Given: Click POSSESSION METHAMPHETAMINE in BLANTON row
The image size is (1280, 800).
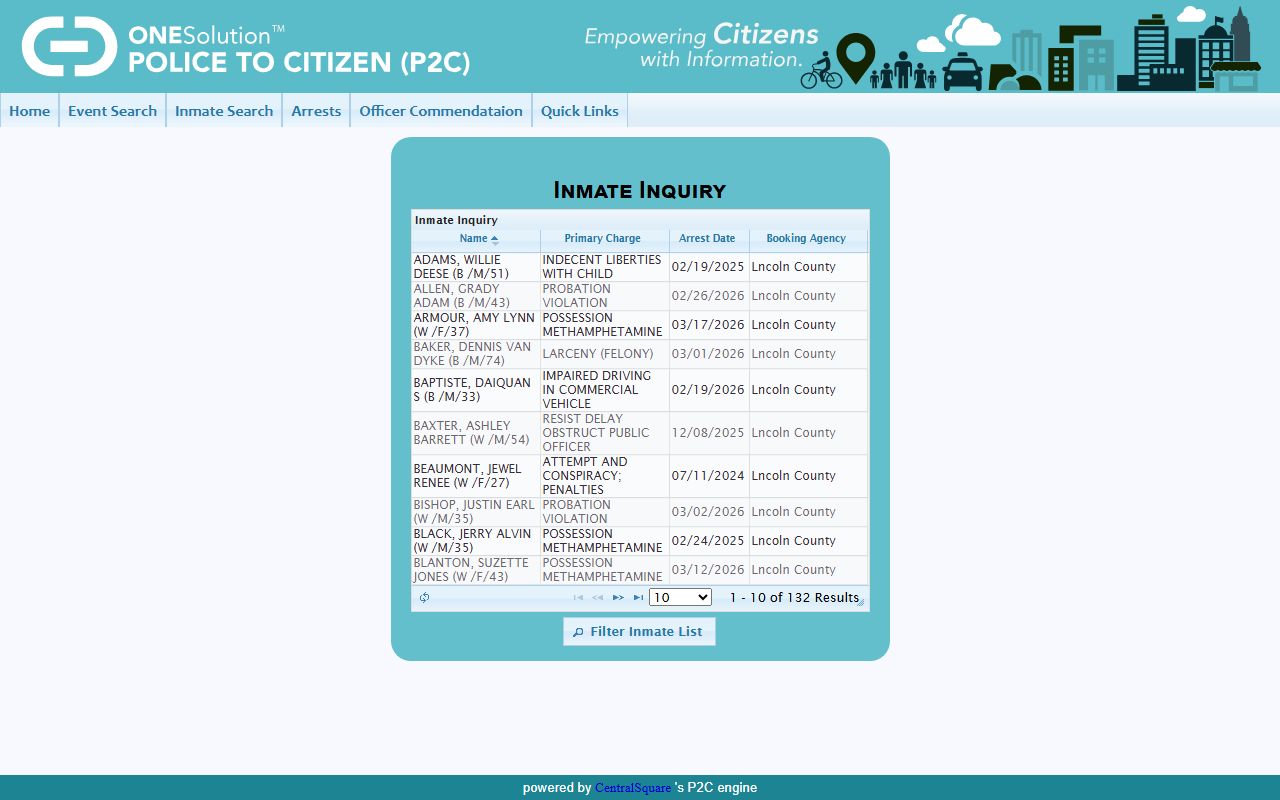Looking at the screenshot, I should click(x=603, y=570).
